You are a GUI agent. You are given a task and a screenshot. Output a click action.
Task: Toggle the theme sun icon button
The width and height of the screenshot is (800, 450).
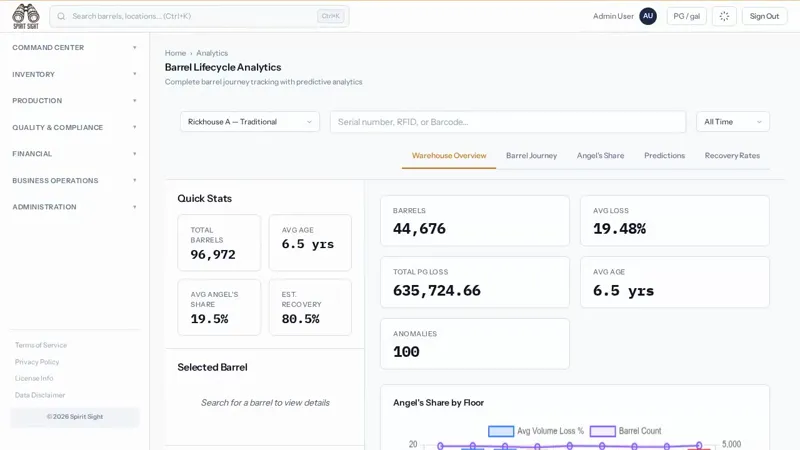pyautogui.click(x=724, y=16)
